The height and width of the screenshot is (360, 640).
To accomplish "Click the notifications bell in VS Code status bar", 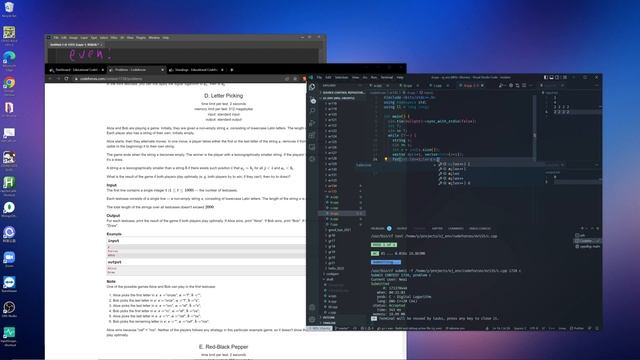I will coord(597,328).
